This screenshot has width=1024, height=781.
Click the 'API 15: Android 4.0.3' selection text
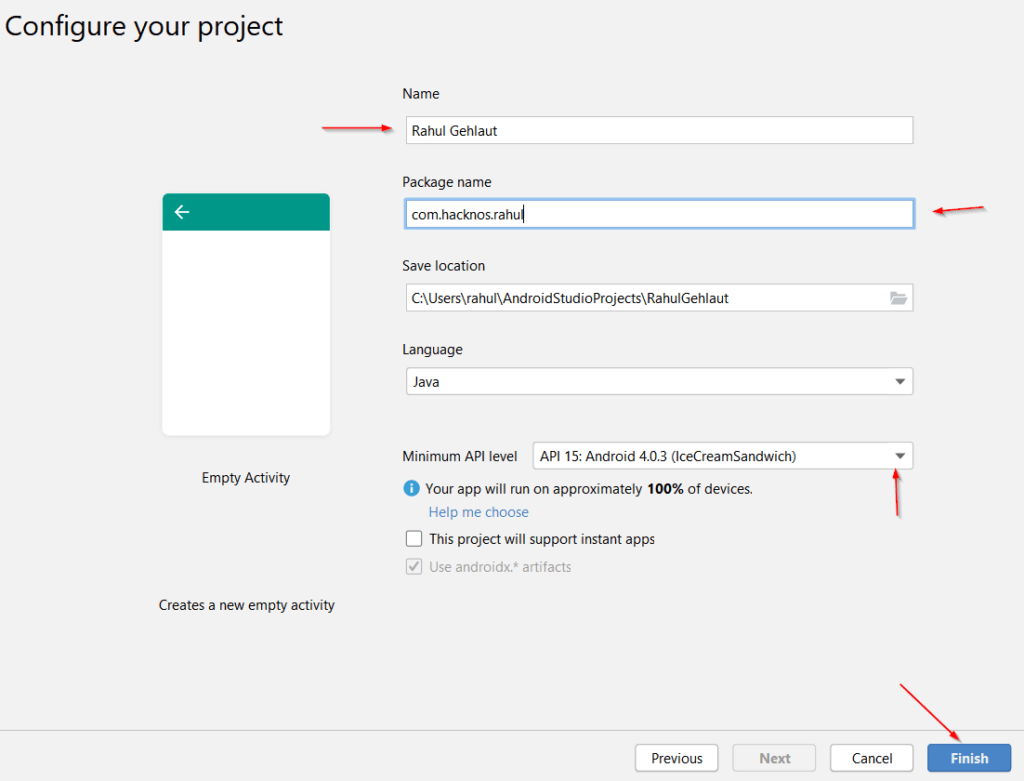pos(668,456)
